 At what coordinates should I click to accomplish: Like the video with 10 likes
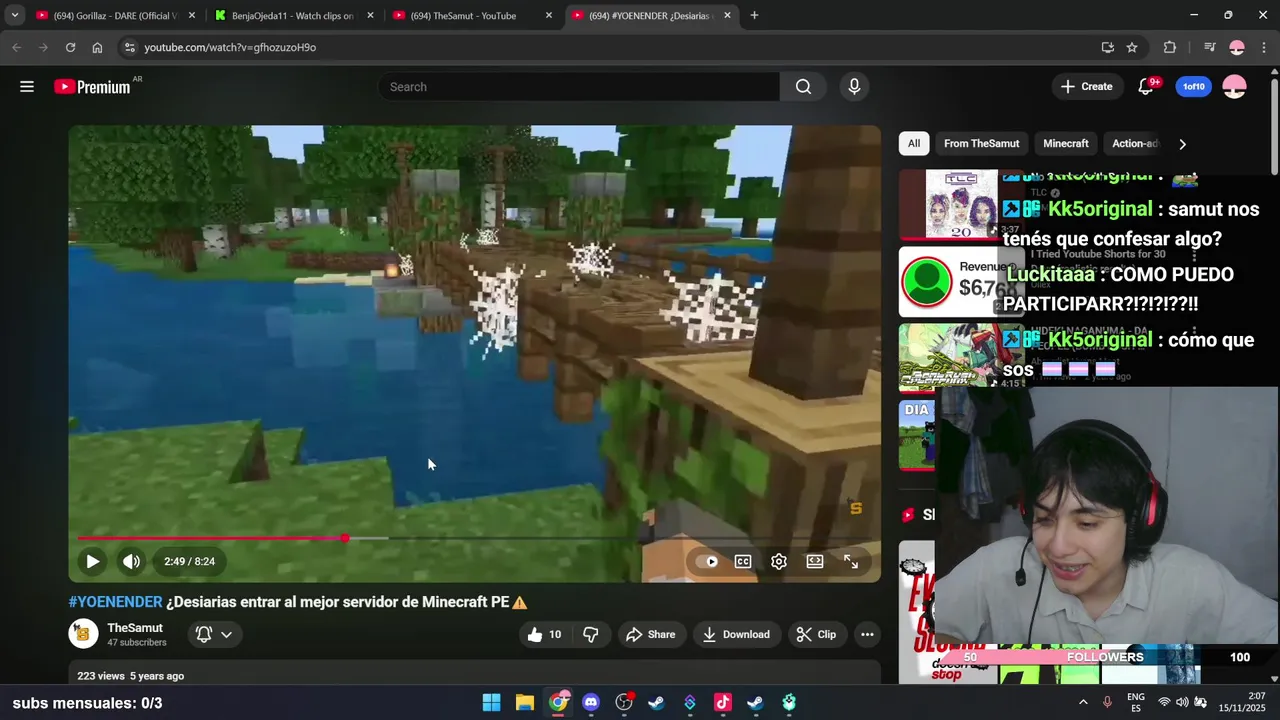click(544, 634)
